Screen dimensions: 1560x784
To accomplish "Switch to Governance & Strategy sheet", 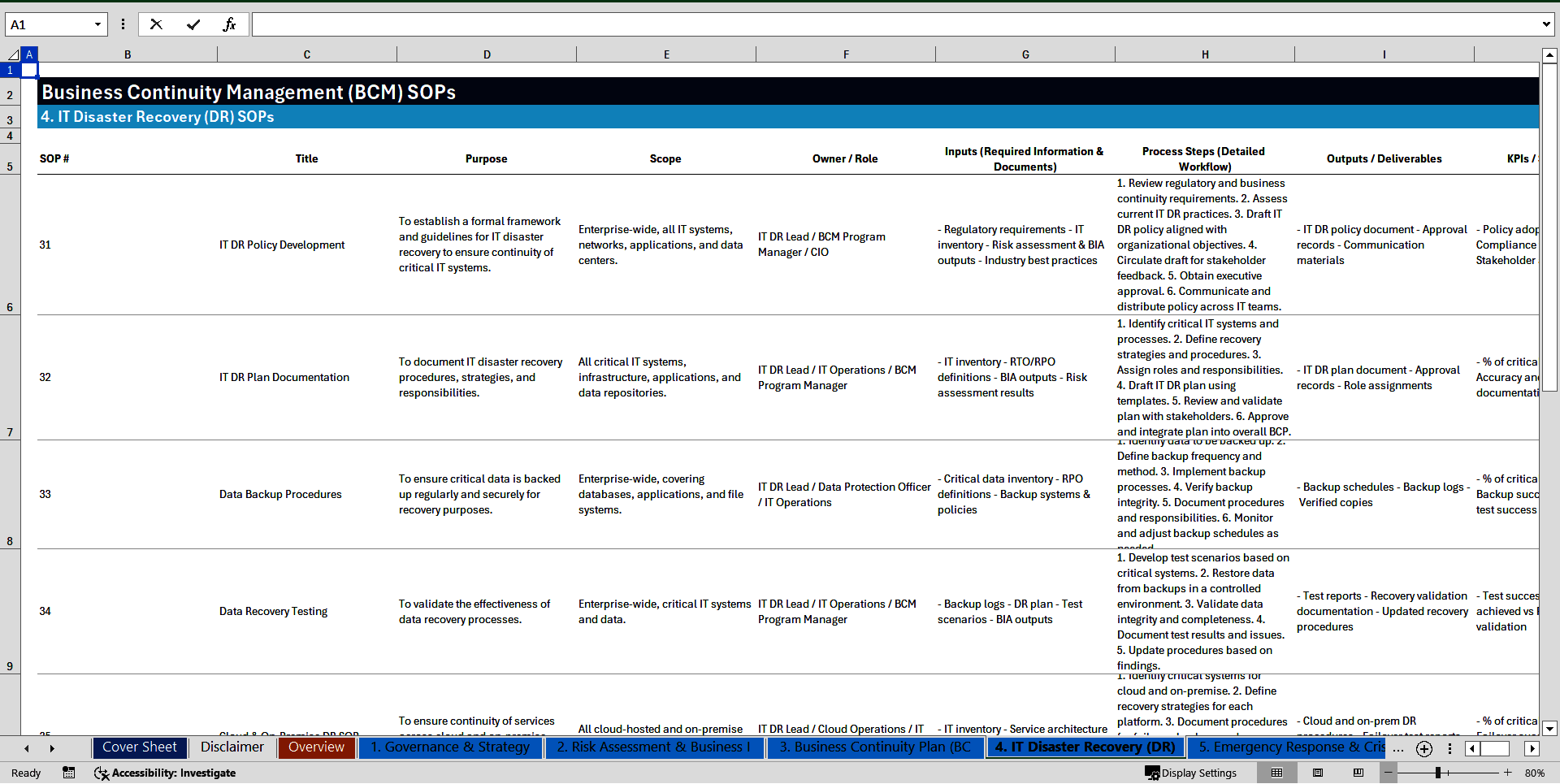I will (449, 747).
